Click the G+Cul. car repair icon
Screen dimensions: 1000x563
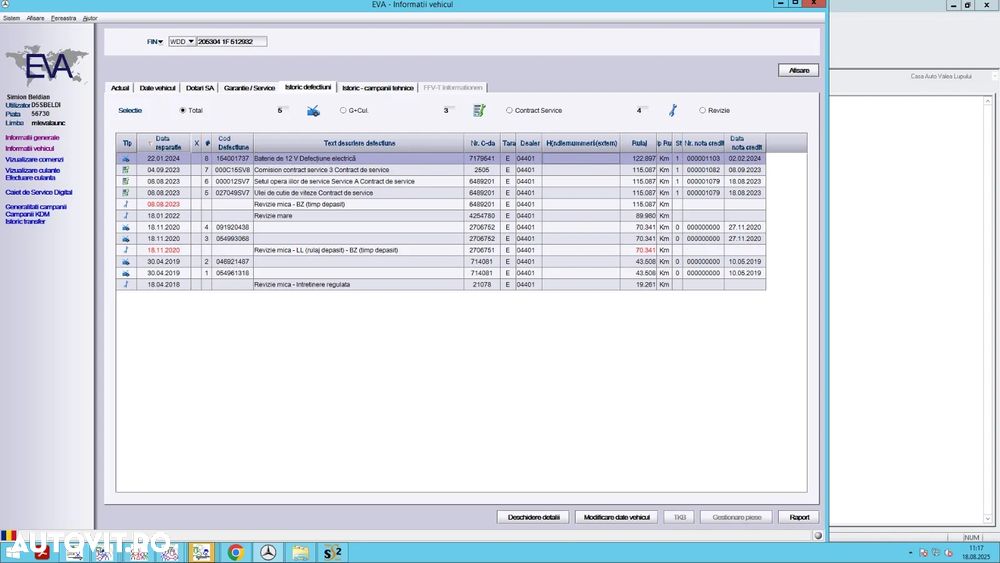tap(313, 111)
